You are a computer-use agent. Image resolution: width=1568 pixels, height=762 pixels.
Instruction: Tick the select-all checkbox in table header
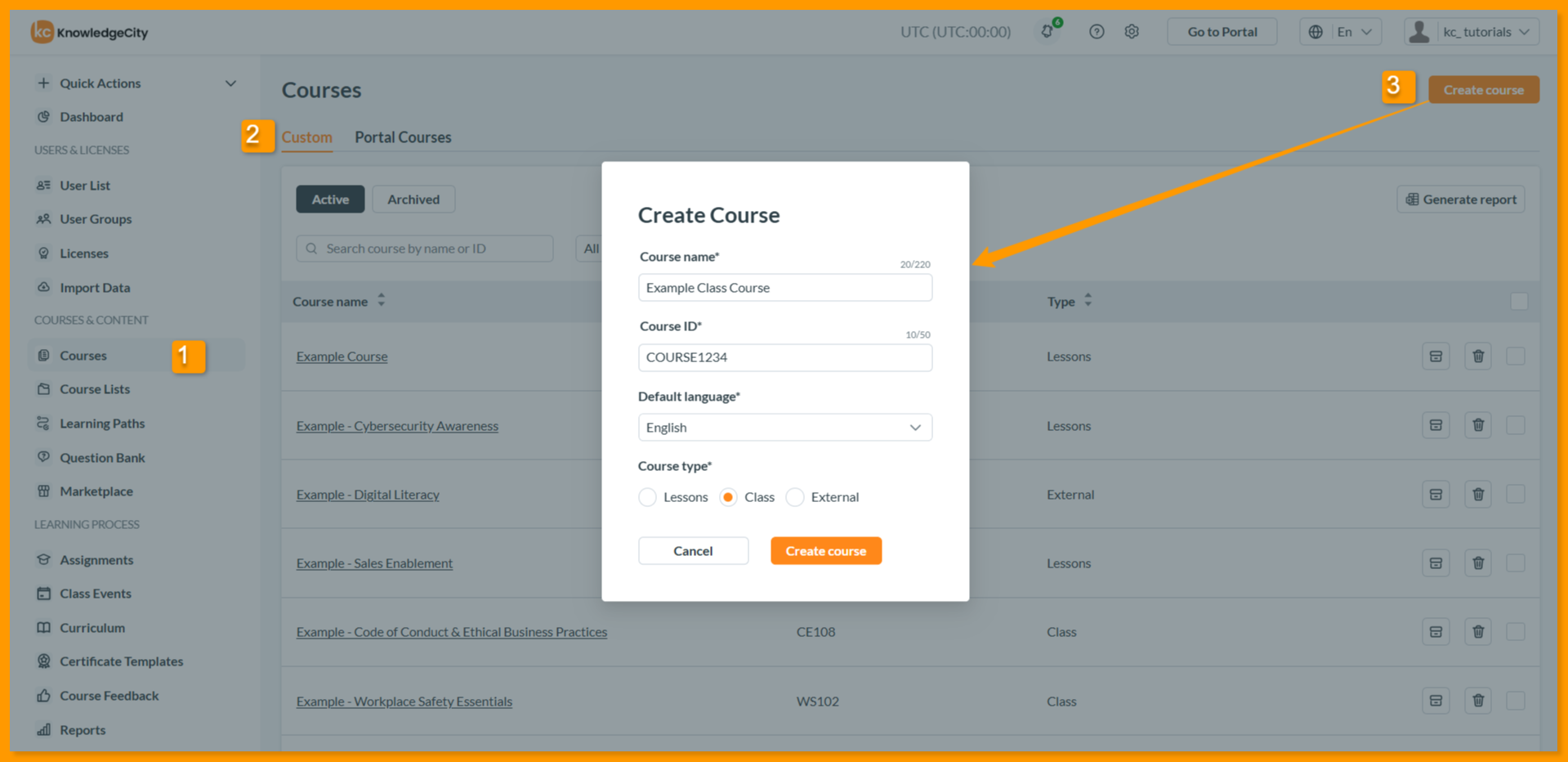point(1519,301)
